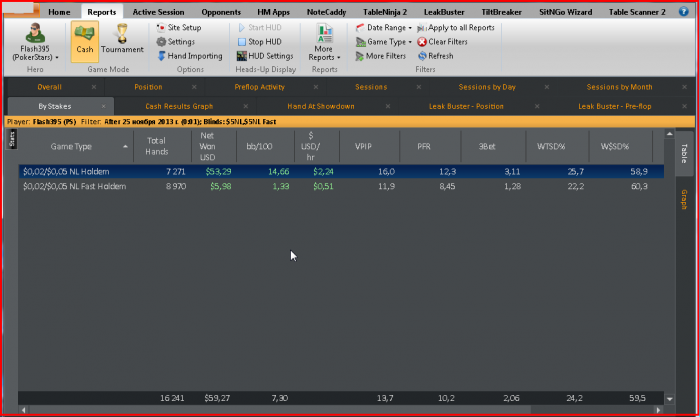The height and width of the screenshot is (417, 700).
Task: Refresh the report data
Action: click(x=436, y=56)
